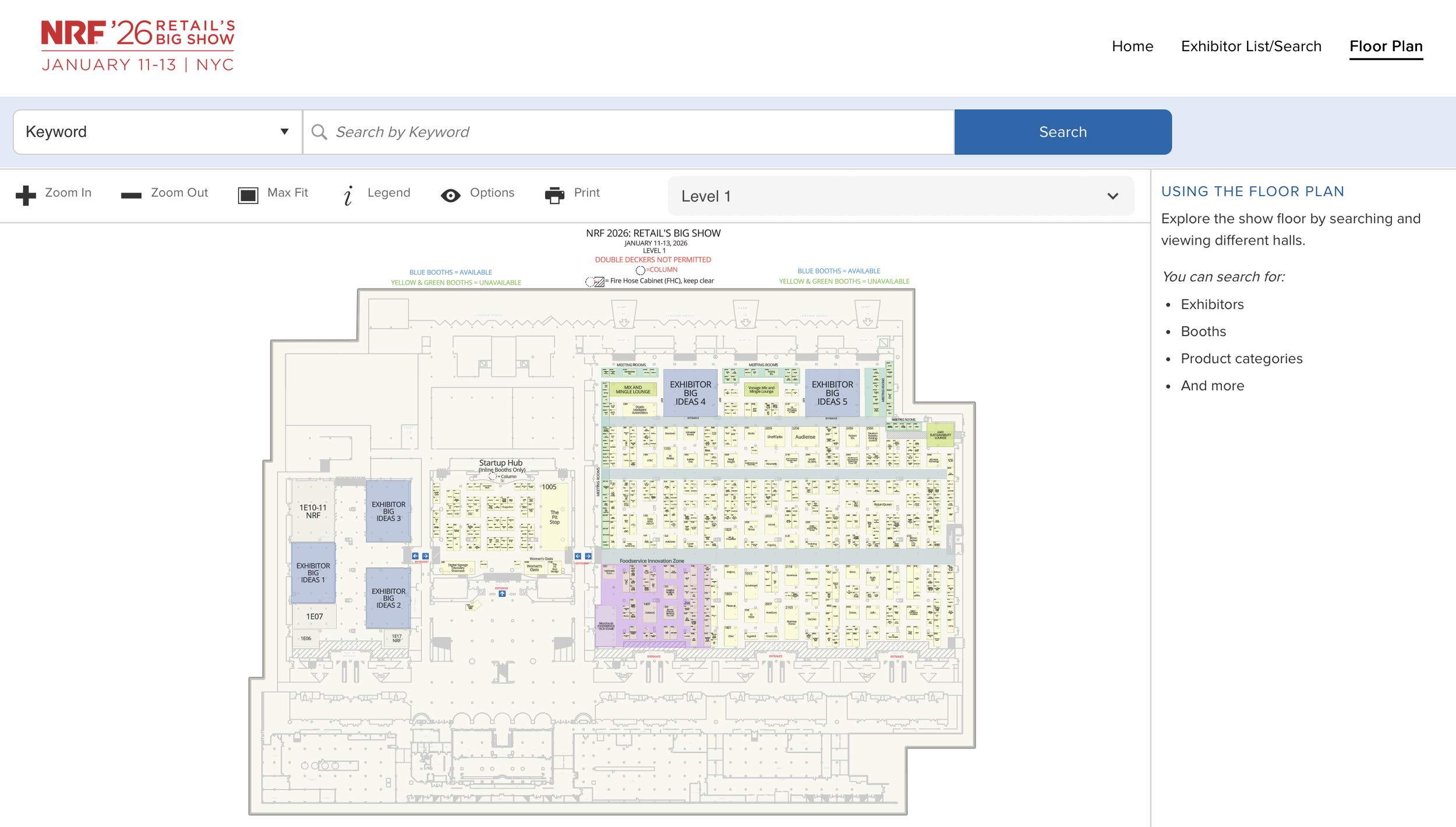Screen dimensions: 1456x827
Task: Open the Legend info icon
Action: click(x=348, y=195)
